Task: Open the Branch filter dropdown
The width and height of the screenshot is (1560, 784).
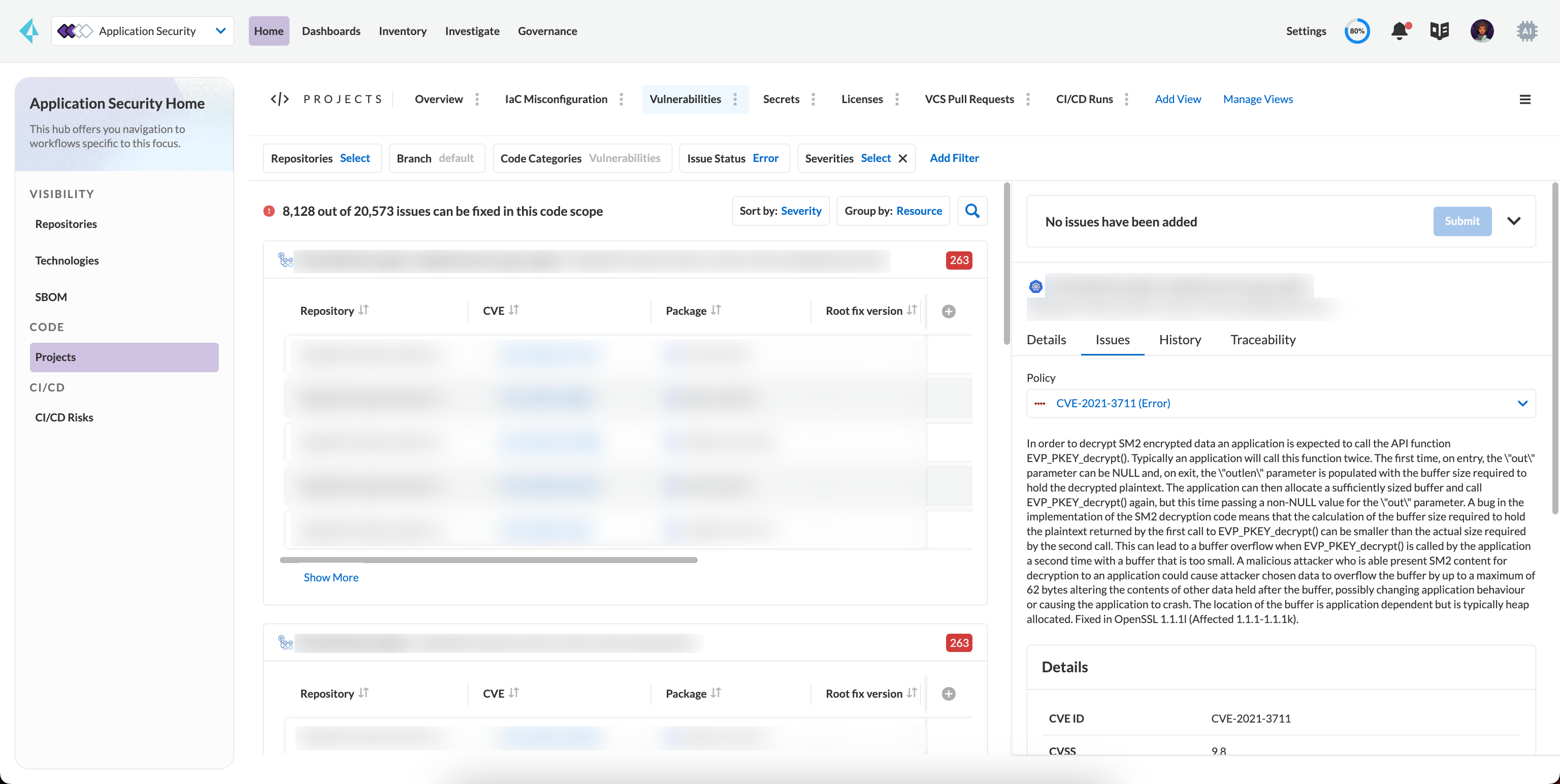Action: coord(437,158)
